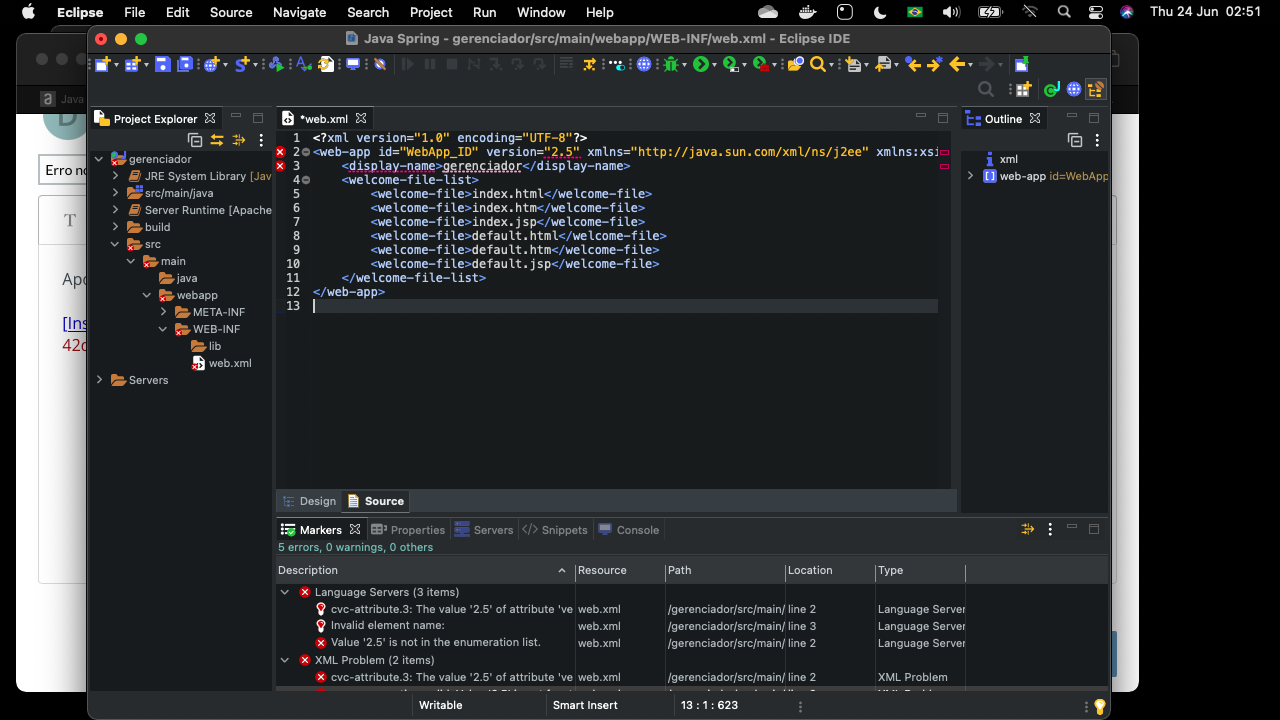Toggle folding for line 2 web-app
The width and height of the screenshot is (1280, 720).
(306, 152)
